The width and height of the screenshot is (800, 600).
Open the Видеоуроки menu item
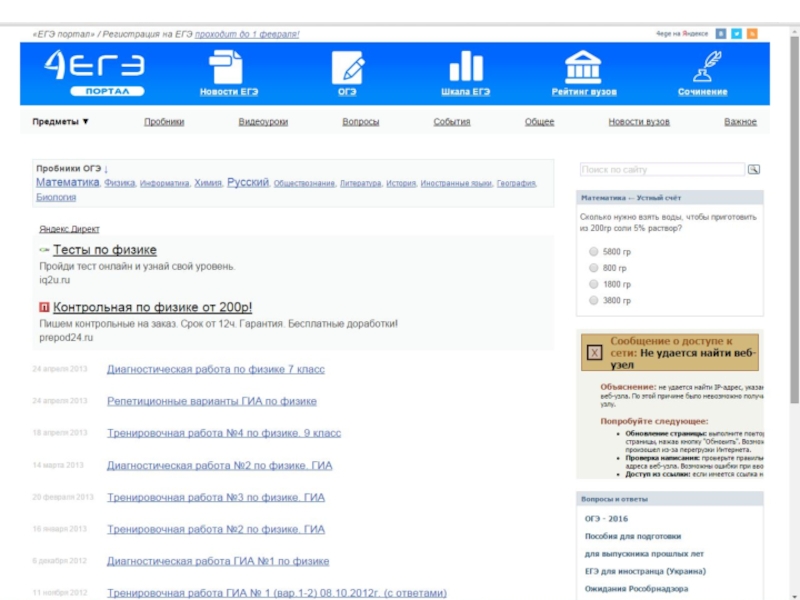pos(263,121)
